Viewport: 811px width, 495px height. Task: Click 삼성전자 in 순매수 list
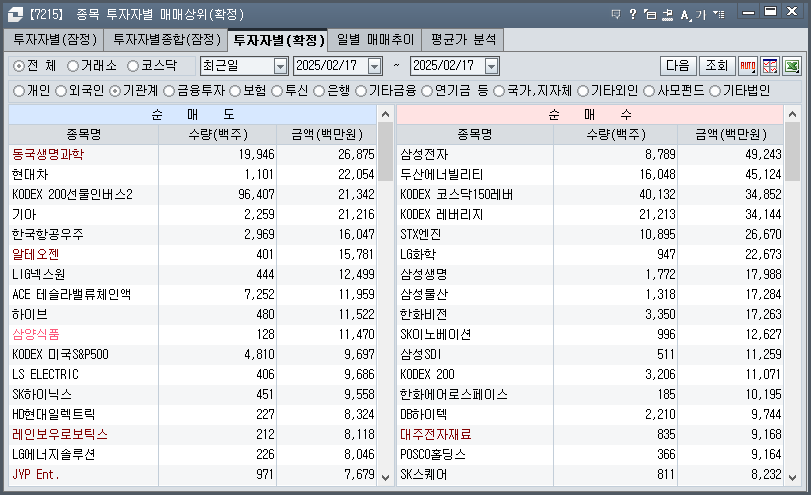[x=424, y=154]
